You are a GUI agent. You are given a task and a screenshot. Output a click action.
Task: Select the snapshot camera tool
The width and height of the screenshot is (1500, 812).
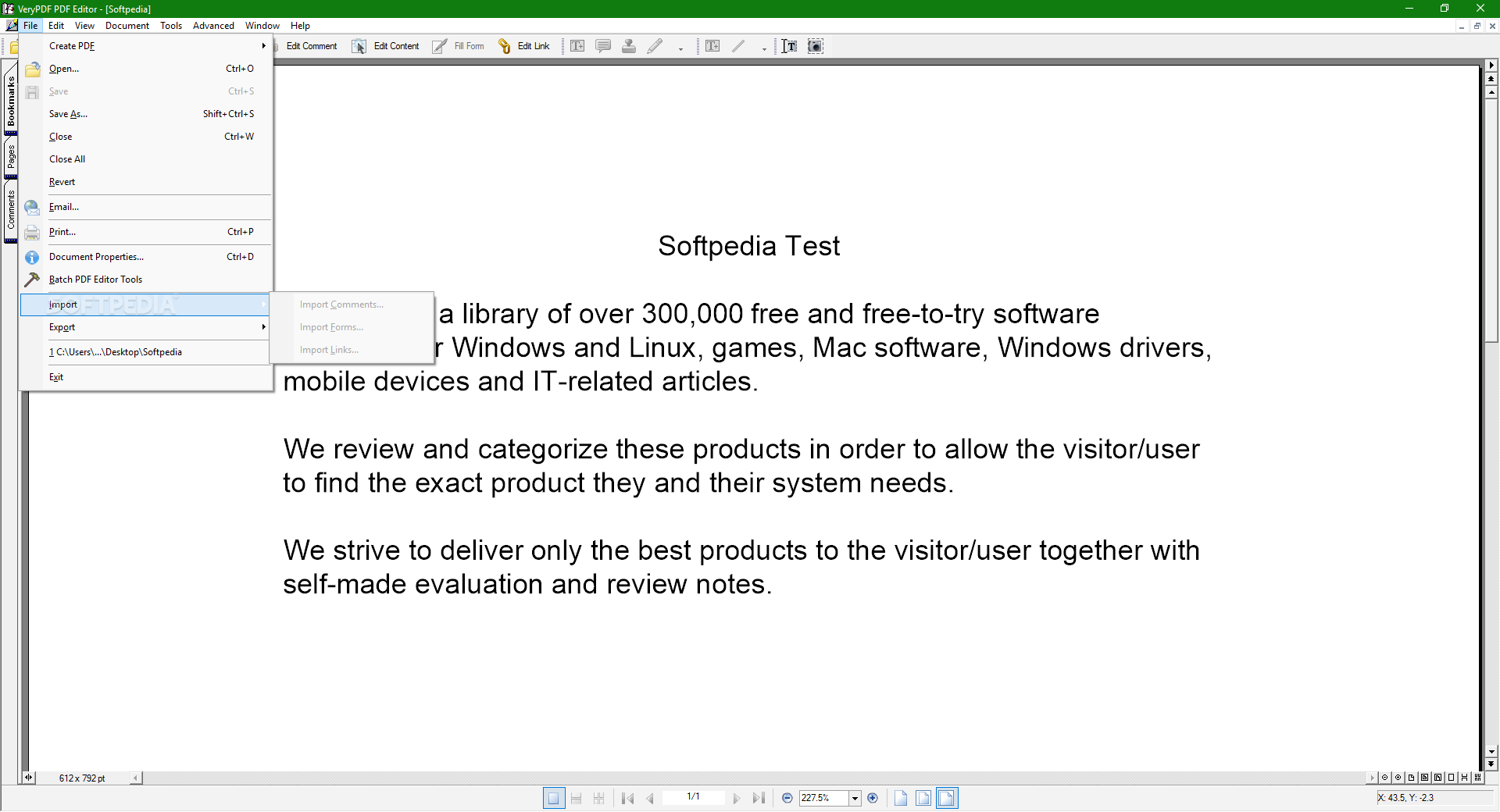pos(816,46)
